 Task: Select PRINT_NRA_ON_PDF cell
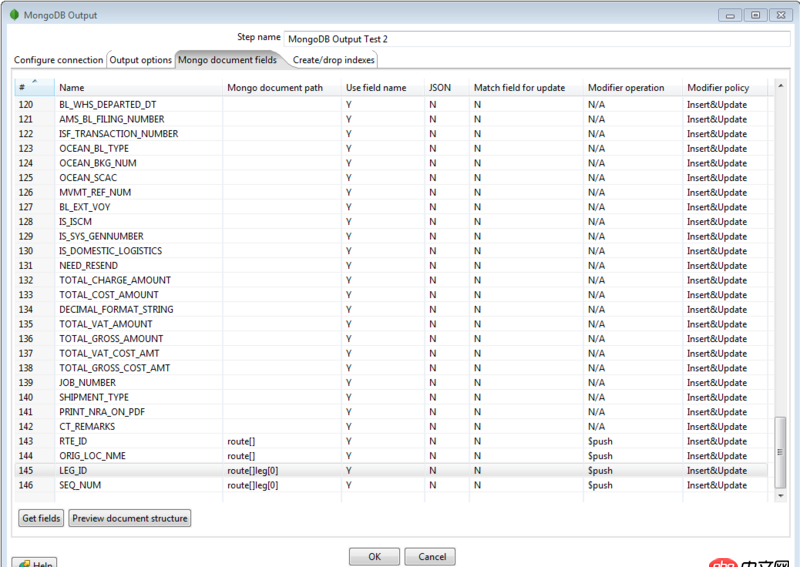[138, 412]
